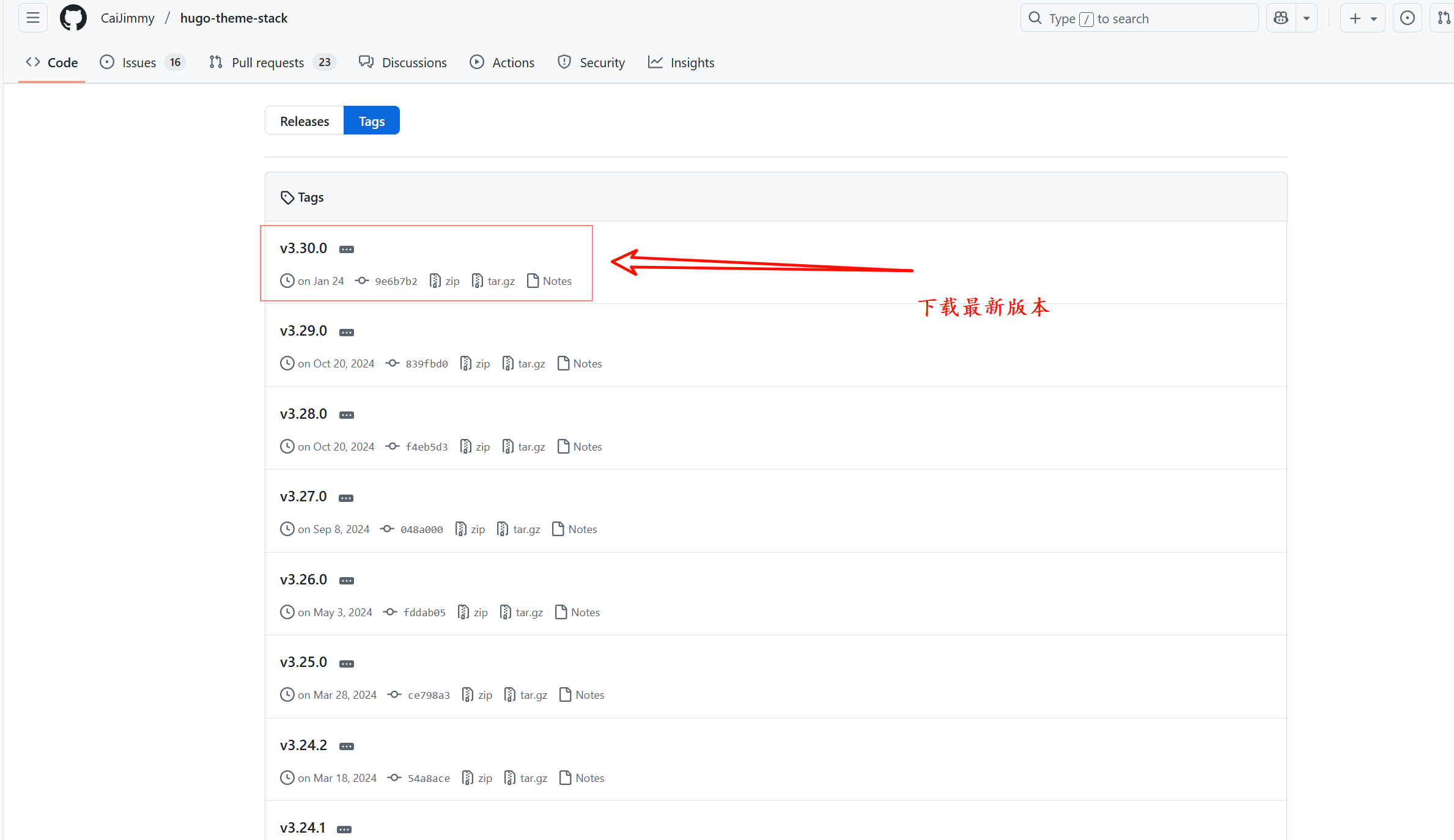1454x840 pixels.
Task: Open the 9e6b7b2 commit link
Action: click(x=396, y=281)
